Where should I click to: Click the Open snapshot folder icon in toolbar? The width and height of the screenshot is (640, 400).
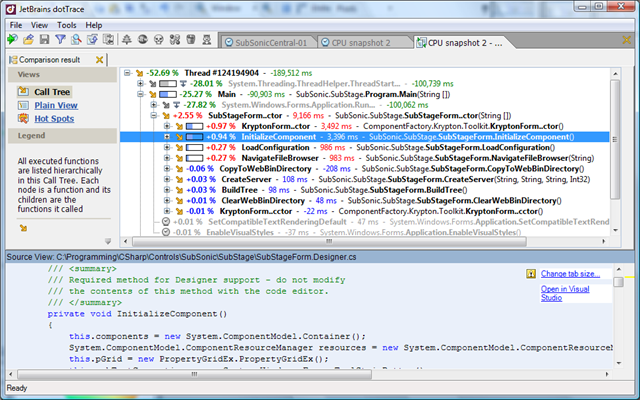28,40
